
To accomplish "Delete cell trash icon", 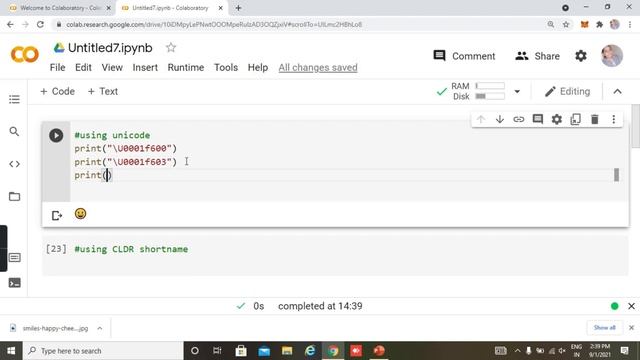I will (595, 119).
